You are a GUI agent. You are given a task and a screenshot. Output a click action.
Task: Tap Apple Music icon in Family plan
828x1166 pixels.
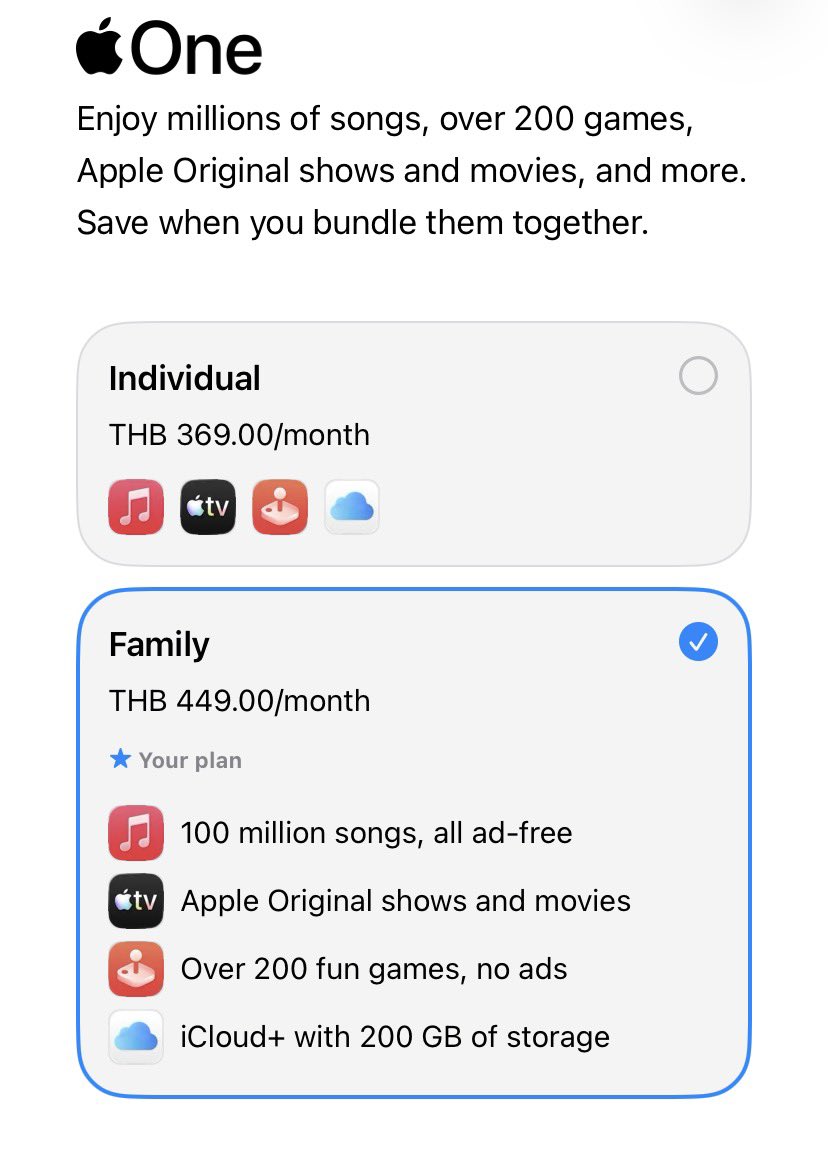tap(135, 832)
